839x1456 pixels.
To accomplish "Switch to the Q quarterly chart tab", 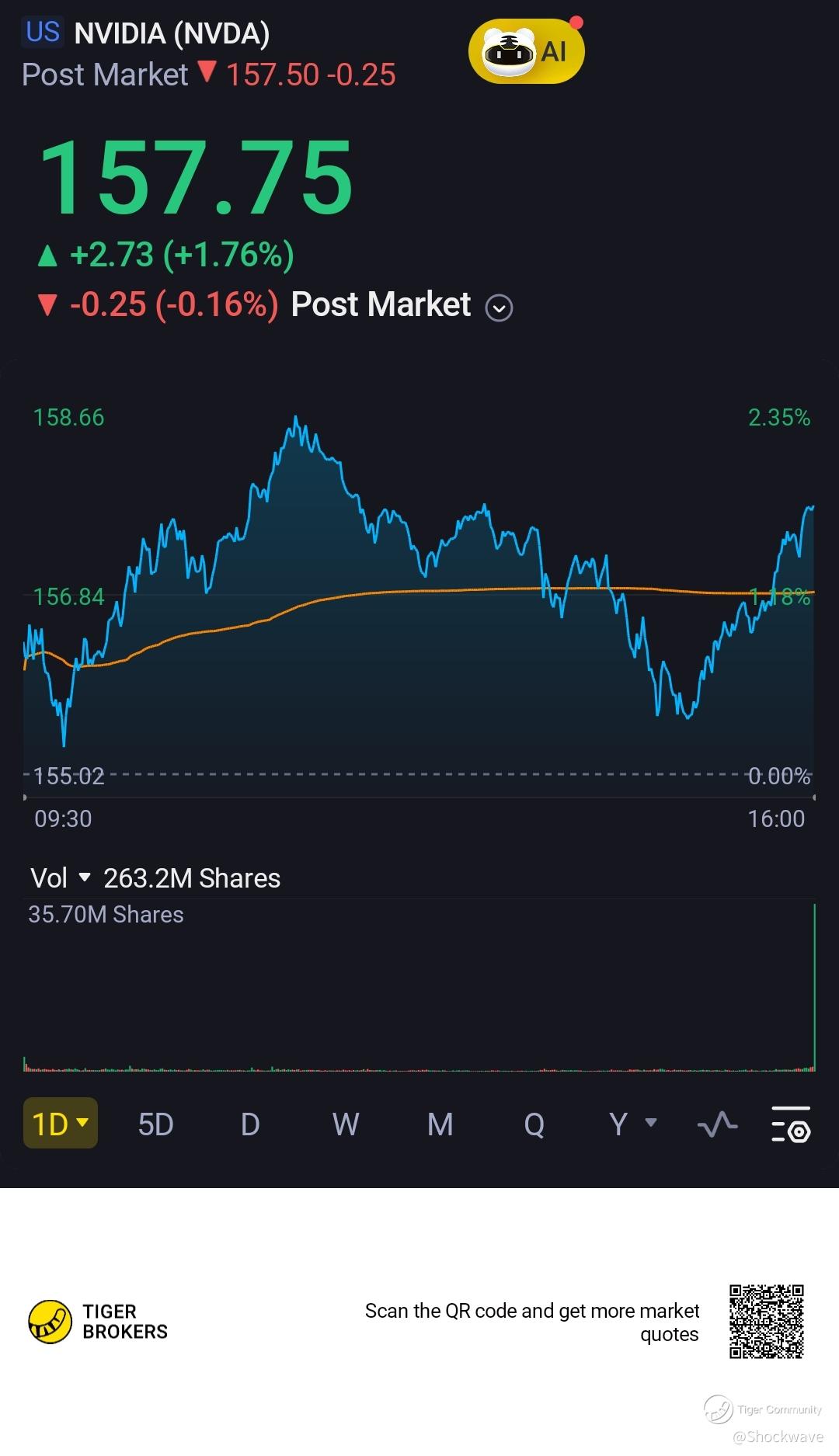I will [534, 1124].
